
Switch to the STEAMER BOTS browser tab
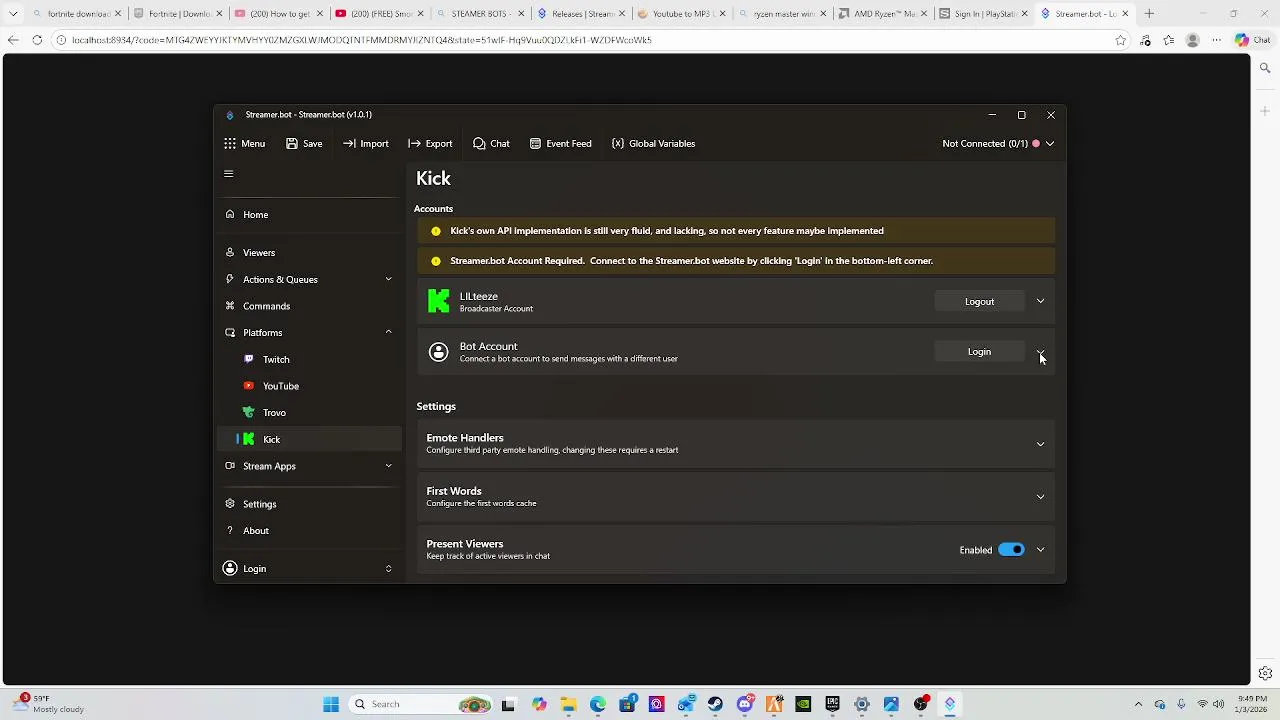coord(479,14)
